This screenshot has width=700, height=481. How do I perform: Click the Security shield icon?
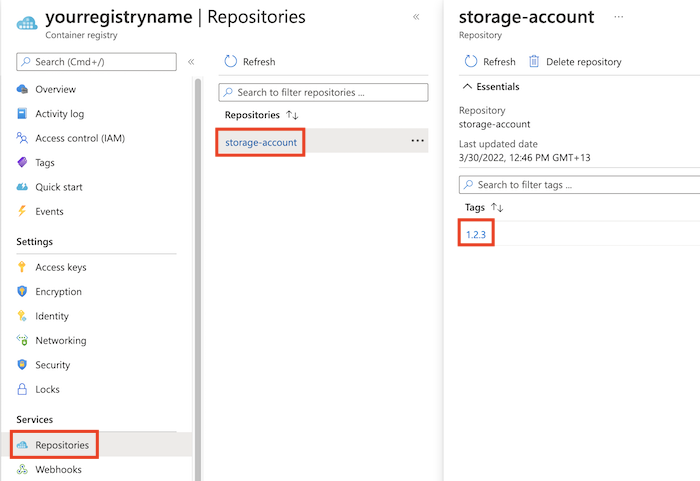tap(22, 364)
